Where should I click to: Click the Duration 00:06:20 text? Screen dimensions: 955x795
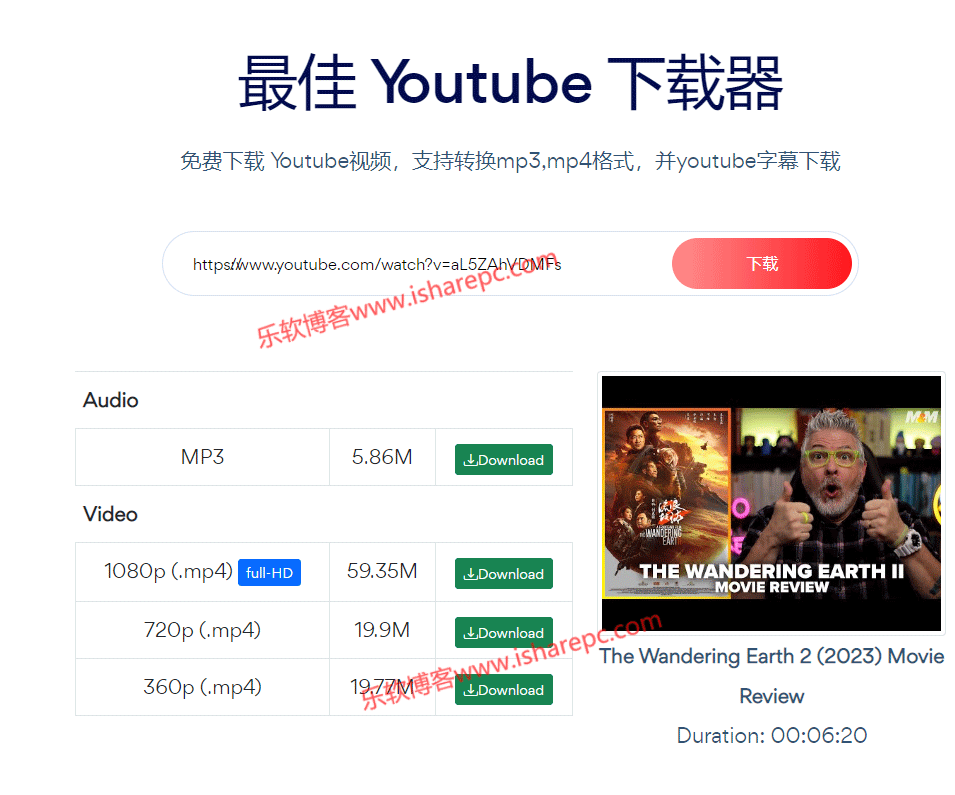point(772,735)
